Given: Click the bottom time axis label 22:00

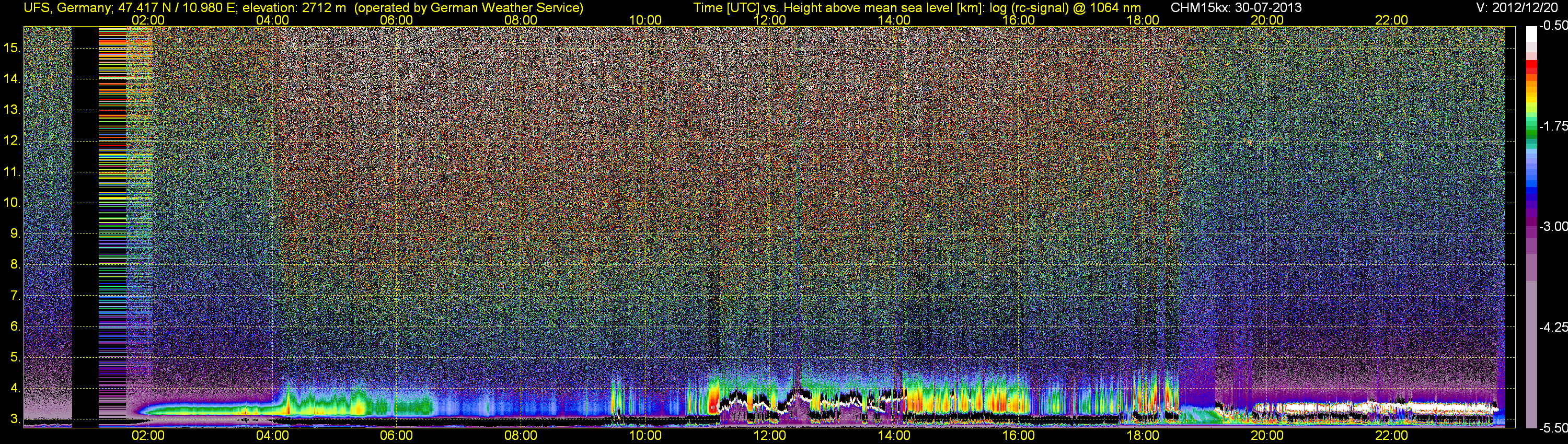Looking at the screenshot, I should (x=1391, y=436).
